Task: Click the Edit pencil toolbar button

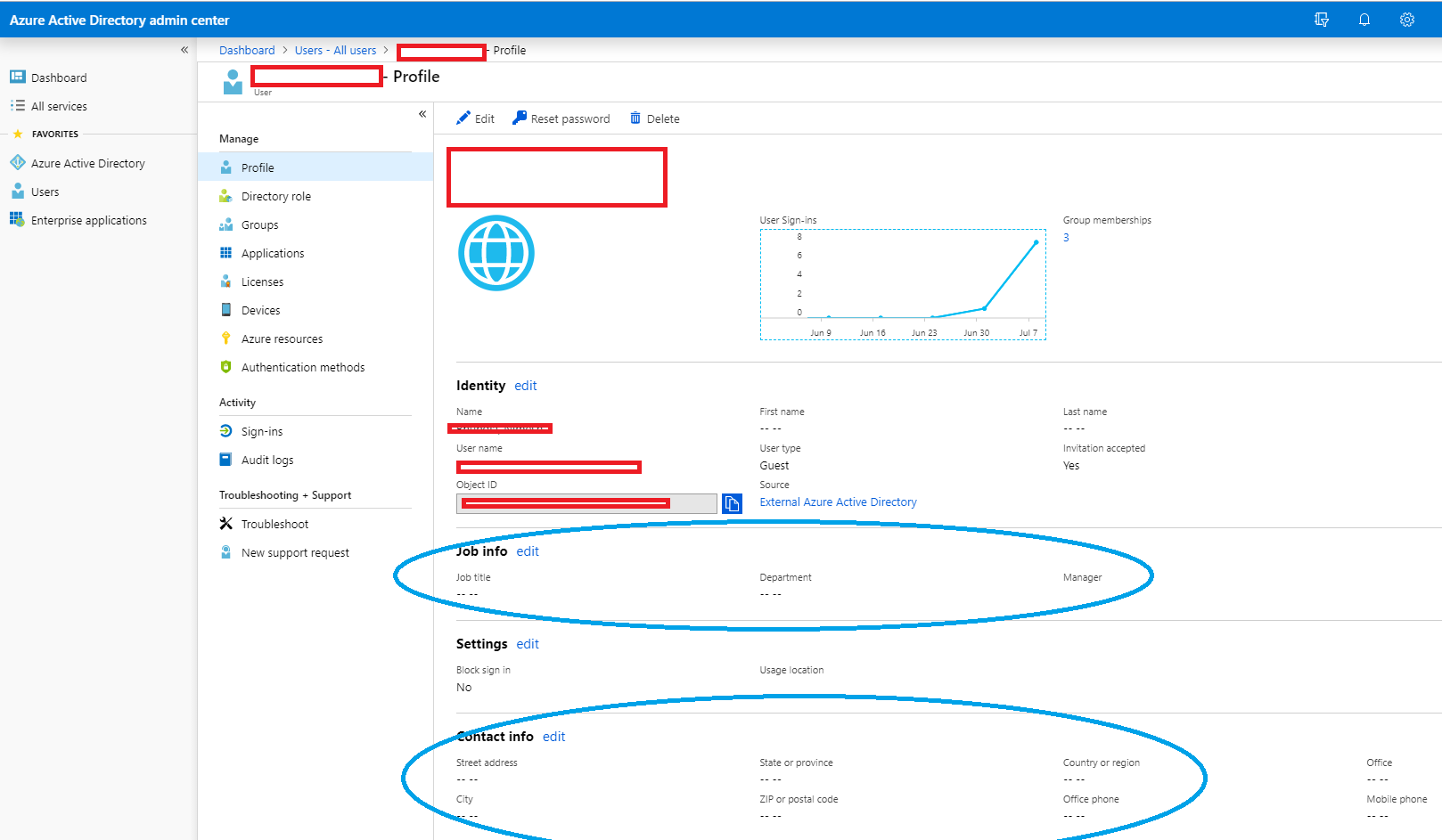Action: click(475, 118)
